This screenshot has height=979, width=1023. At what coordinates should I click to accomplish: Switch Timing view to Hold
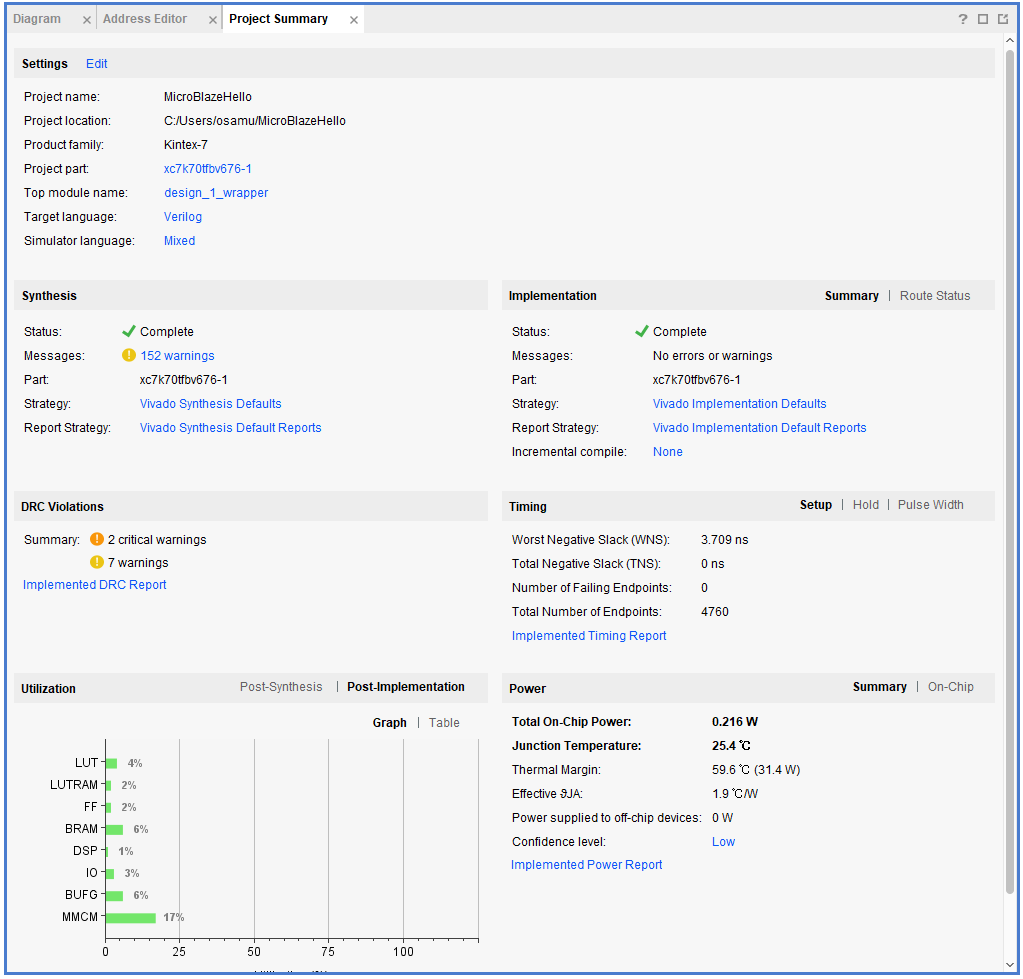[865, 505]
